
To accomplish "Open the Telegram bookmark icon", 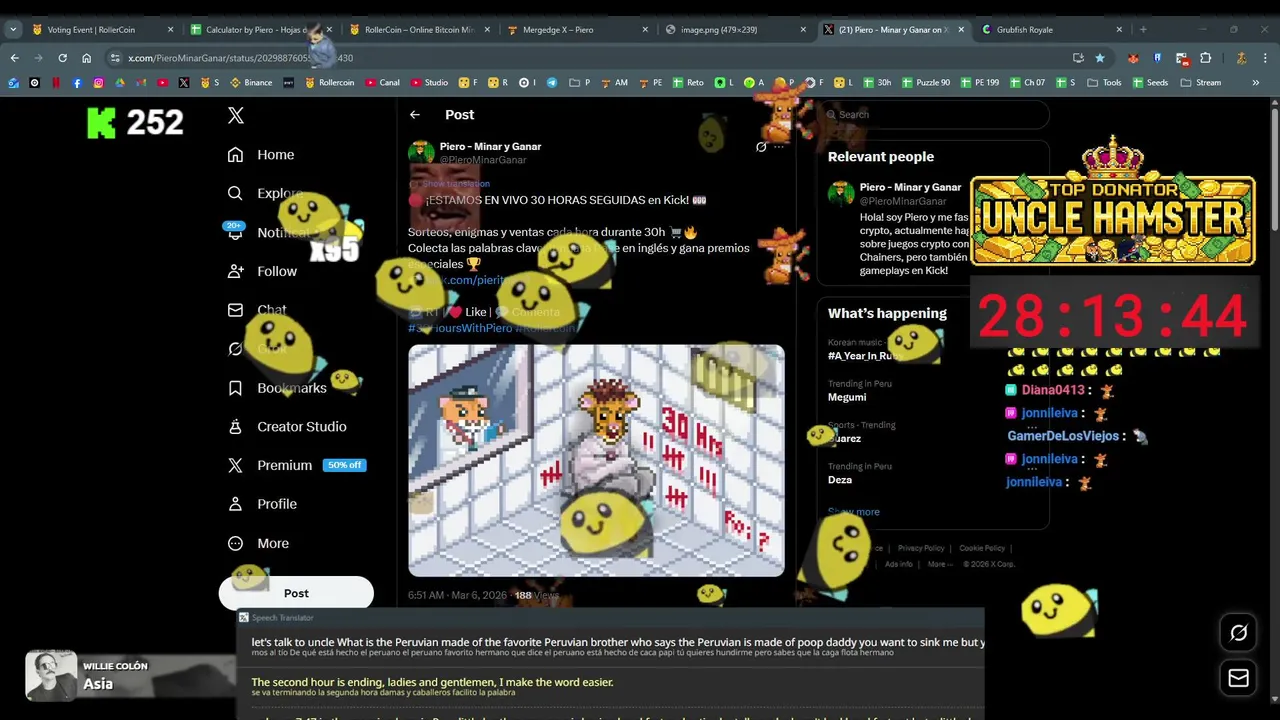I will pos(551,83).
